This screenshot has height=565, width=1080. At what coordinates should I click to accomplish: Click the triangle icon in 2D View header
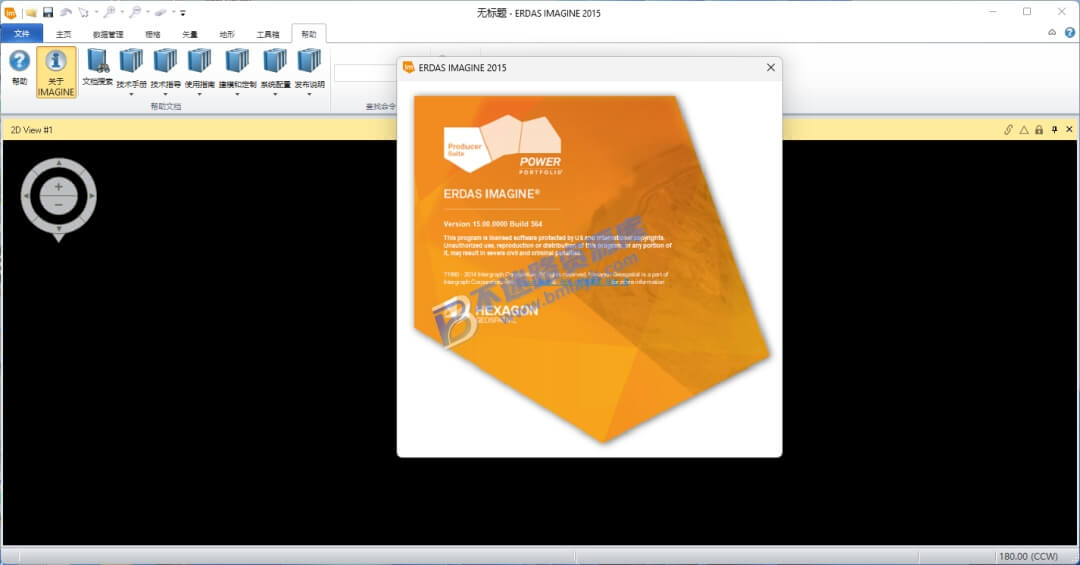coord(1024,130)
